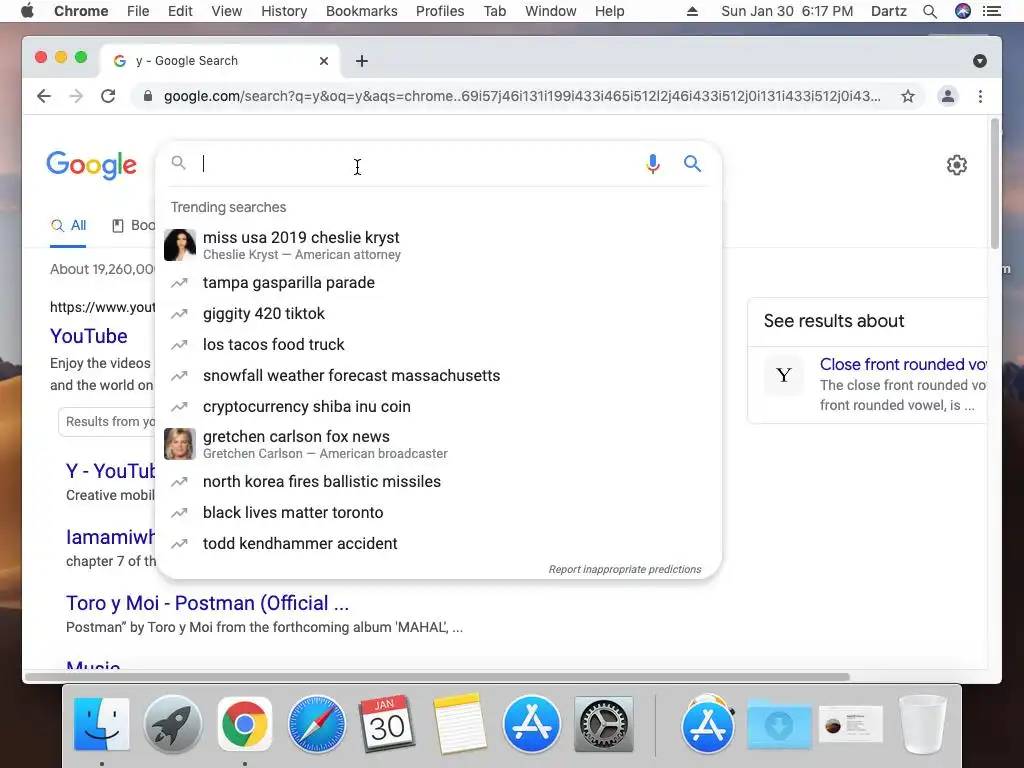Click the Y thumbnail in See results about
Screen dimensions: 1024x768
coord(784,376)
